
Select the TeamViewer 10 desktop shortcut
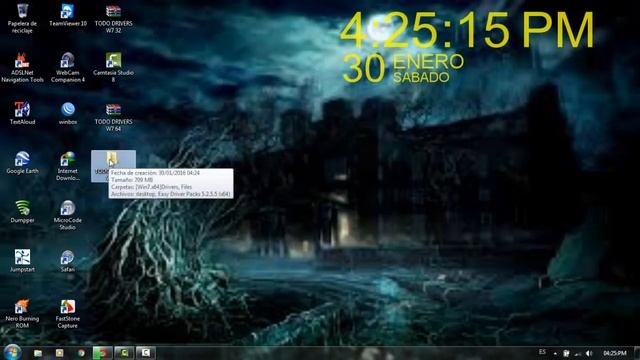(x=68, y=16)
